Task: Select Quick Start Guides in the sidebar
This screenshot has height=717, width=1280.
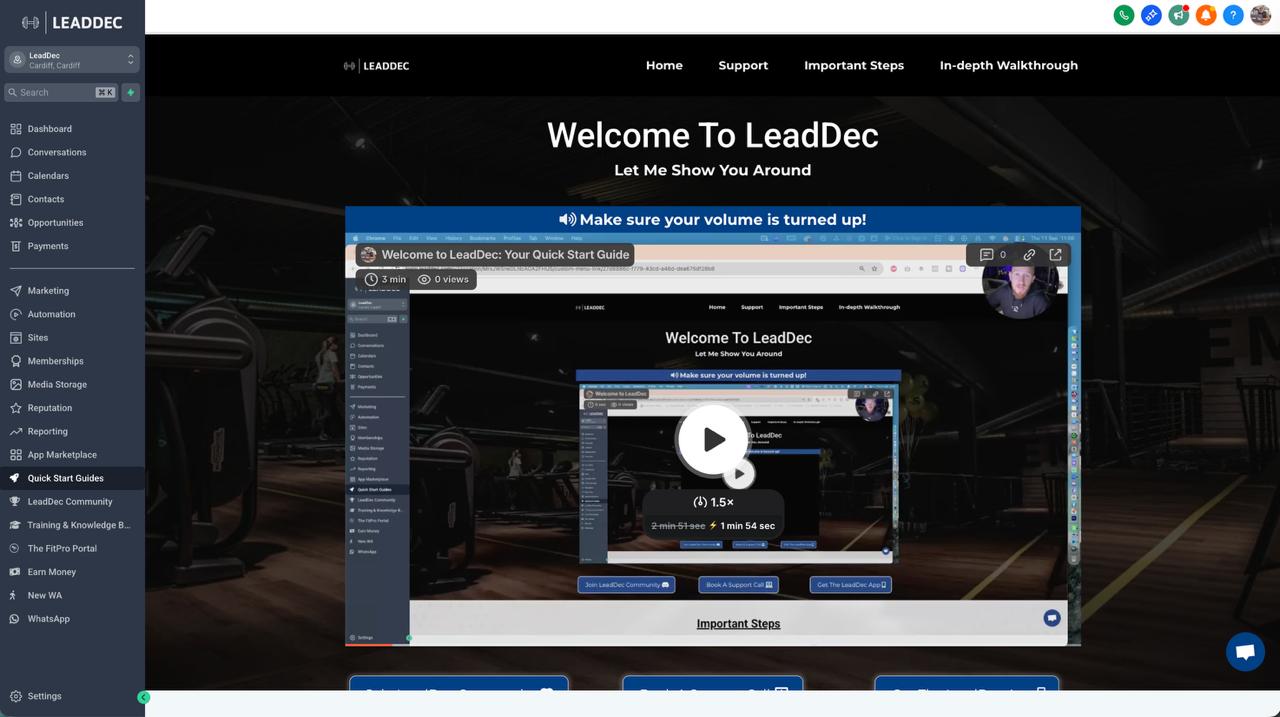Action: (72, 478)
